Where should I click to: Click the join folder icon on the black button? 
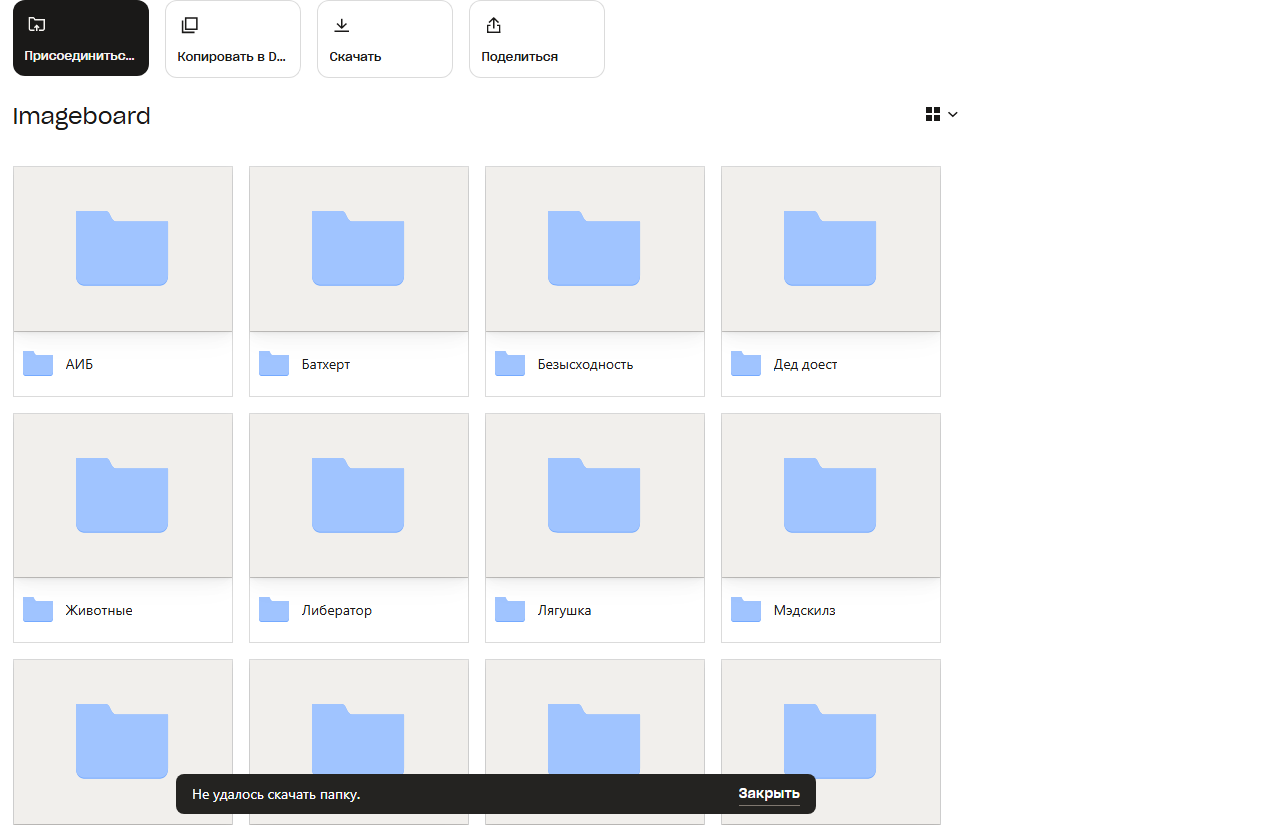coord(37,24)
